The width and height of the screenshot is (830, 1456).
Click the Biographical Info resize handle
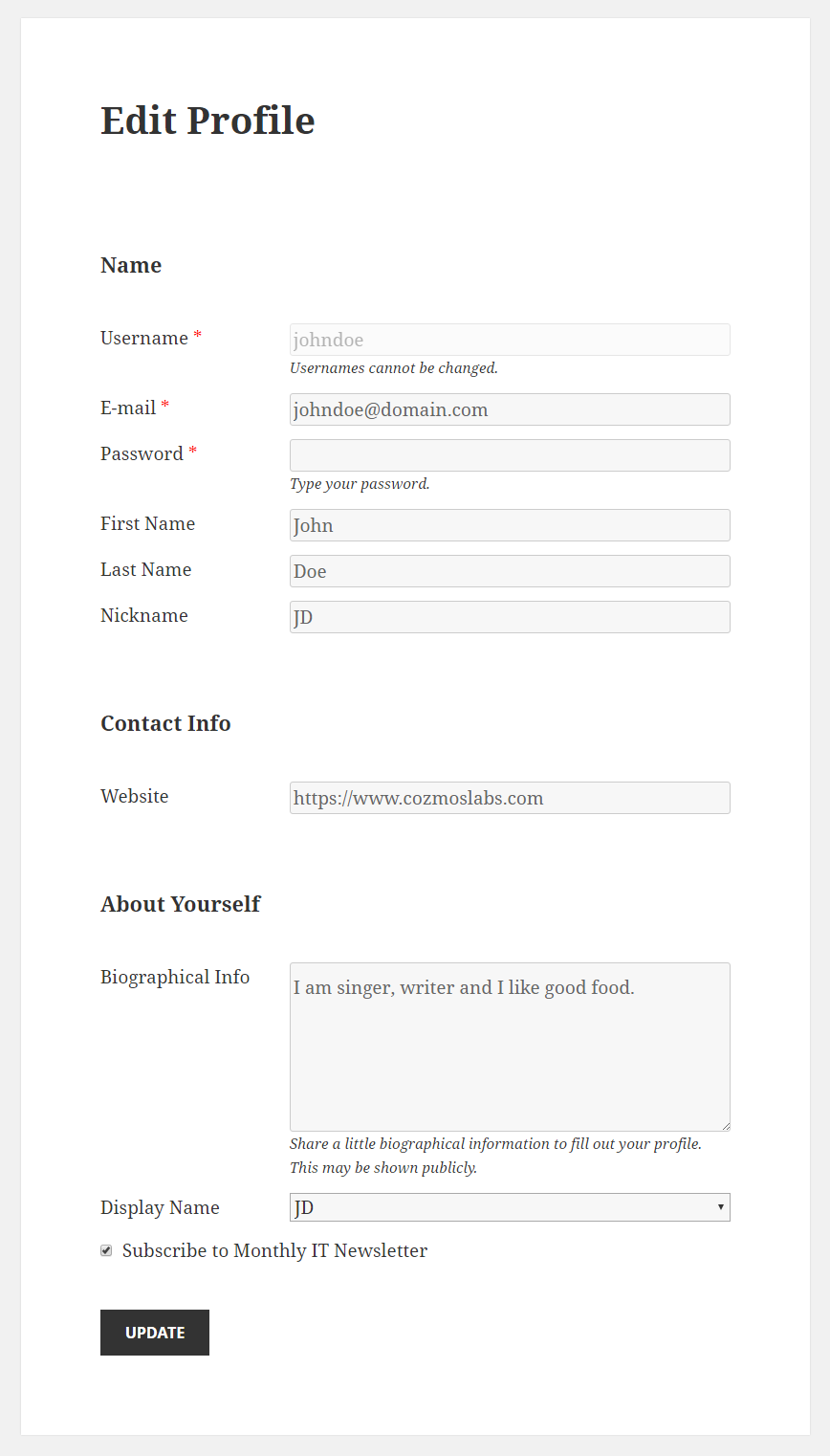[x=726, y=1127]
